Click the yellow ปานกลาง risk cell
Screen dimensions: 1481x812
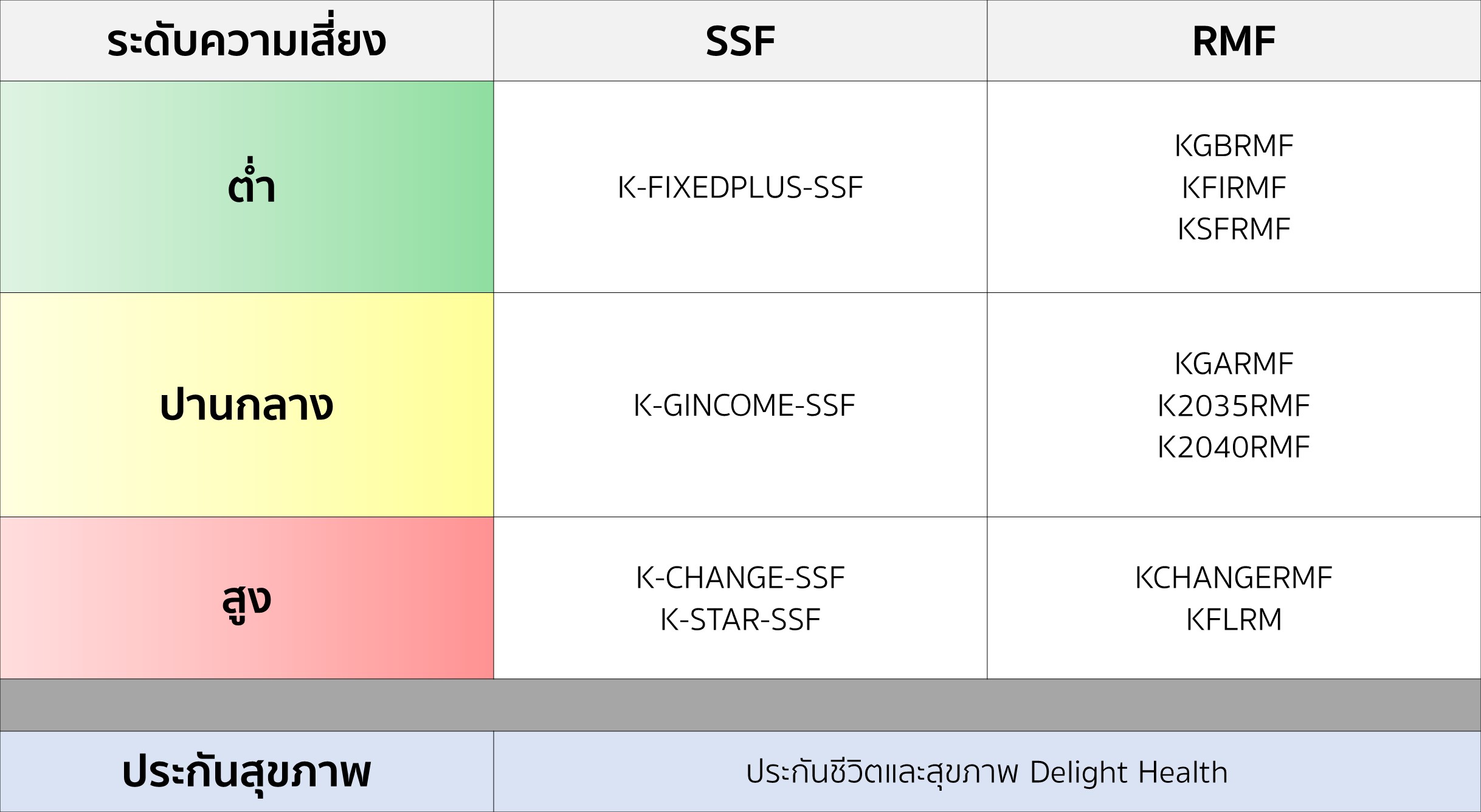click(246, 405)
